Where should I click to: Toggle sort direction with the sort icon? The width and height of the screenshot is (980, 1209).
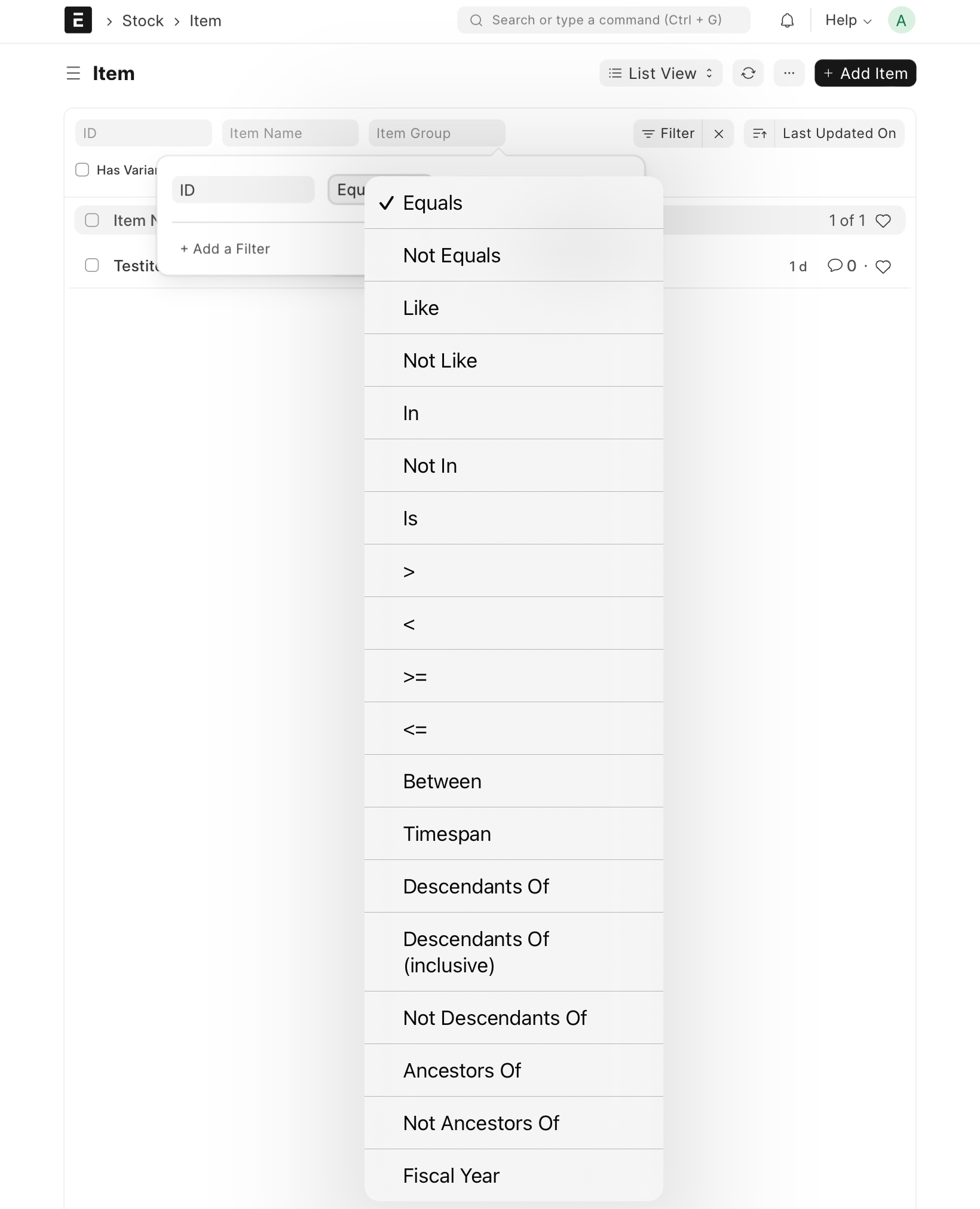coord(759,133)
